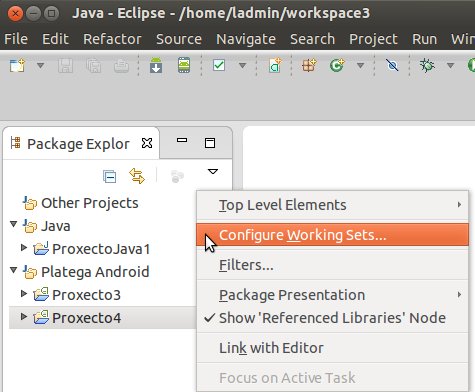Close the Eclipse window
This screenshot has width=475, height=392.
tap(15, 14)
